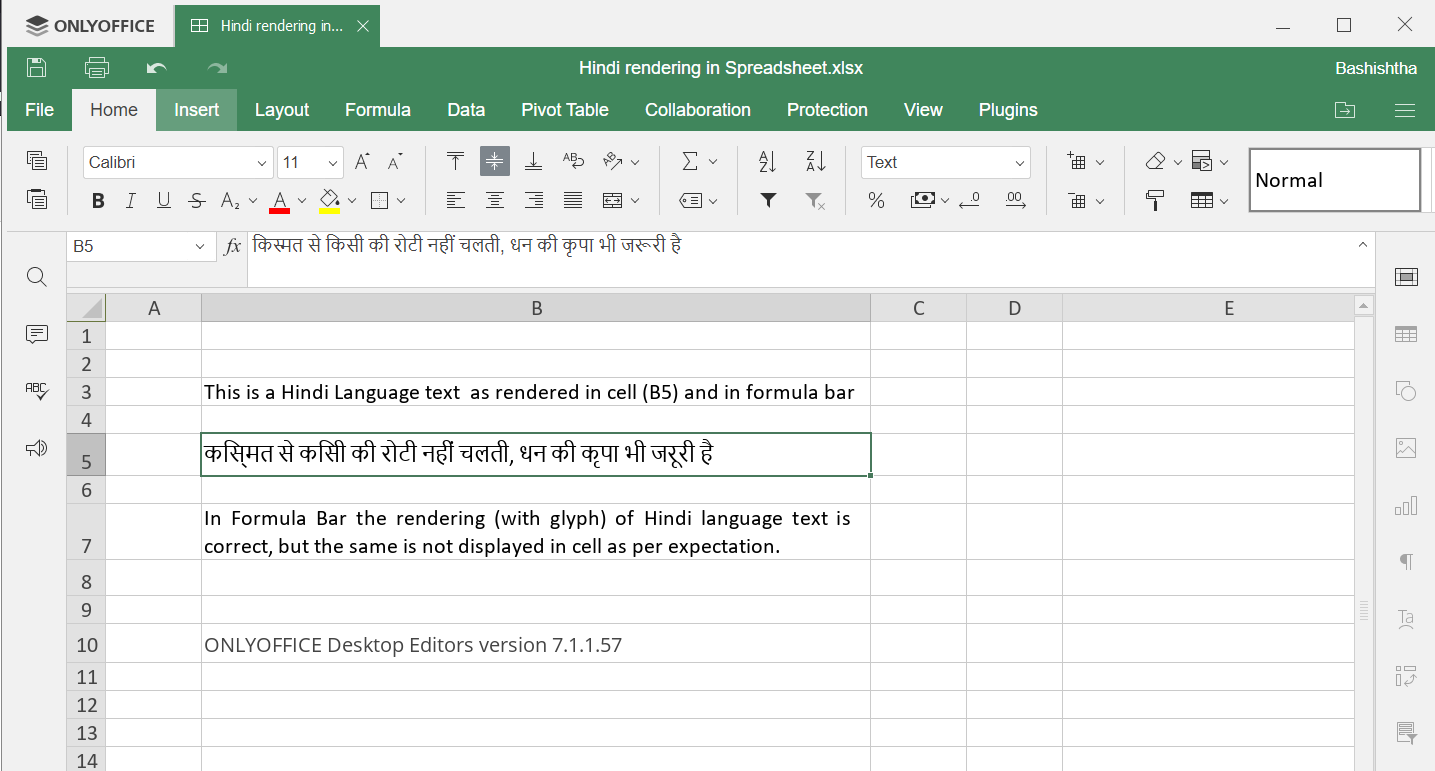The width and height of the screenshot is (1435, 771).
Task: Click the open file location icon
Action: pyautogui.click(x=1345, y=110)
